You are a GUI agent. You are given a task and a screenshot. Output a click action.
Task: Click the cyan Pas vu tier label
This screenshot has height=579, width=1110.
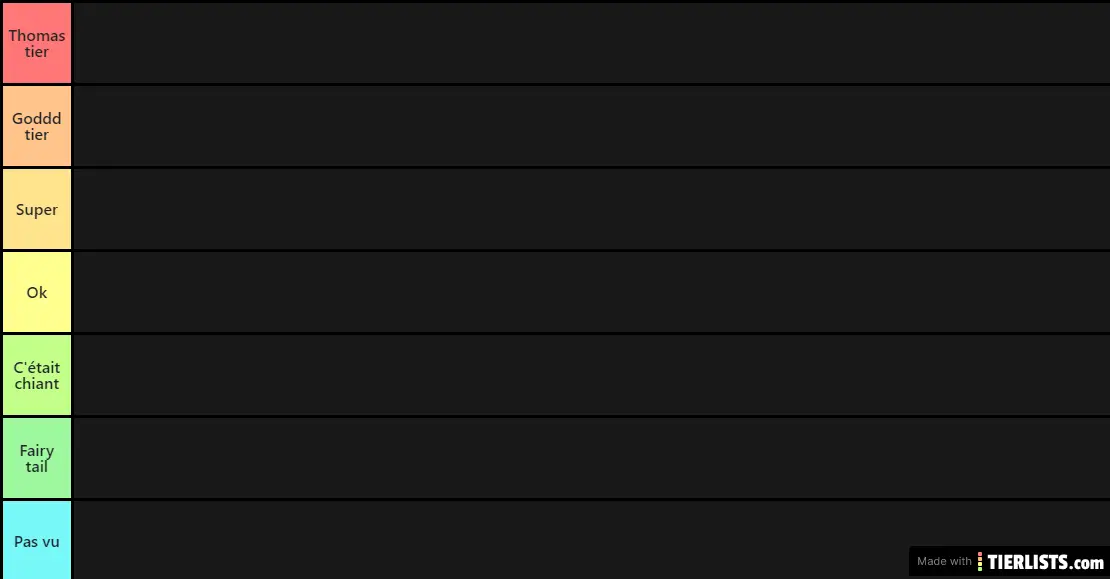37,540
